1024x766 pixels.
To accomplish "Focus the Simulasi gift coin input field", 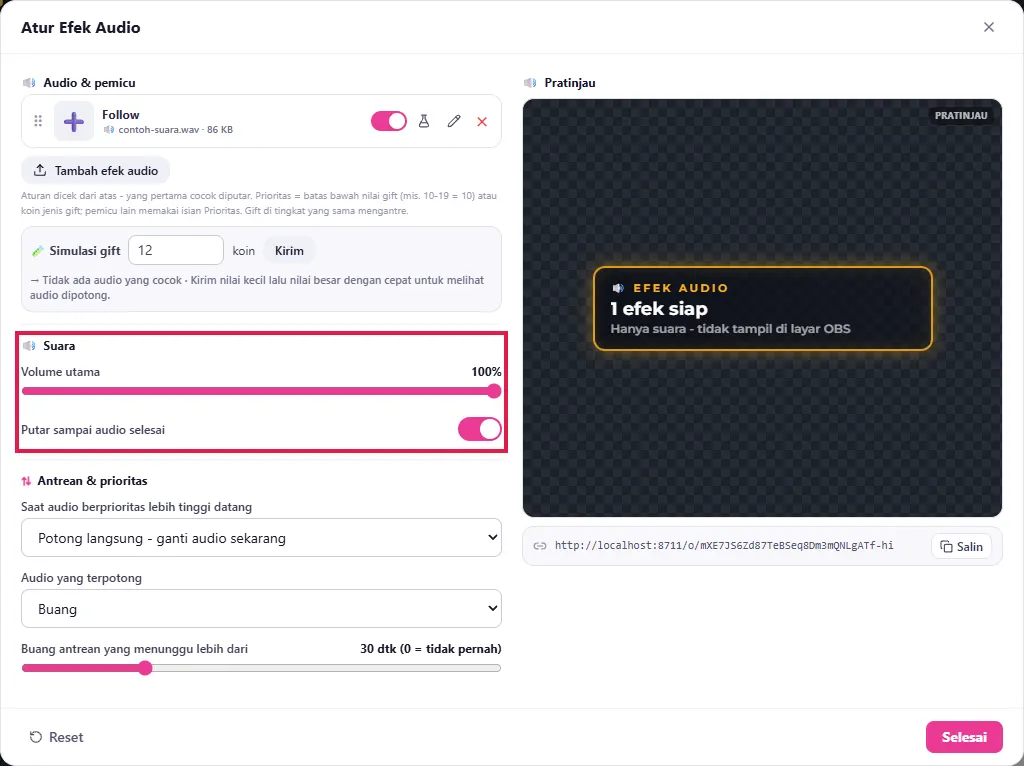I will tap(176, 250).
